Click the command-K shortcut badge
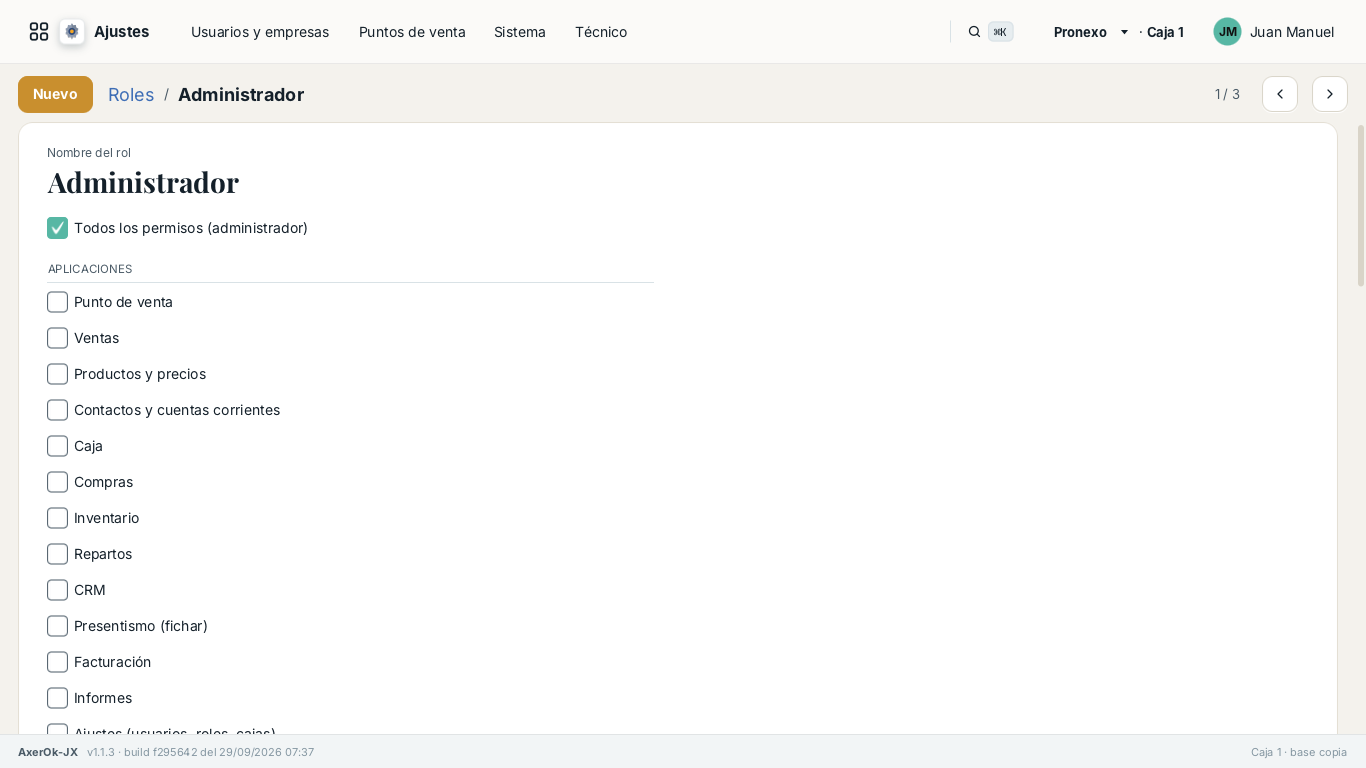Viewport: 1366px width, 768px height. (x=1000, y=32)
